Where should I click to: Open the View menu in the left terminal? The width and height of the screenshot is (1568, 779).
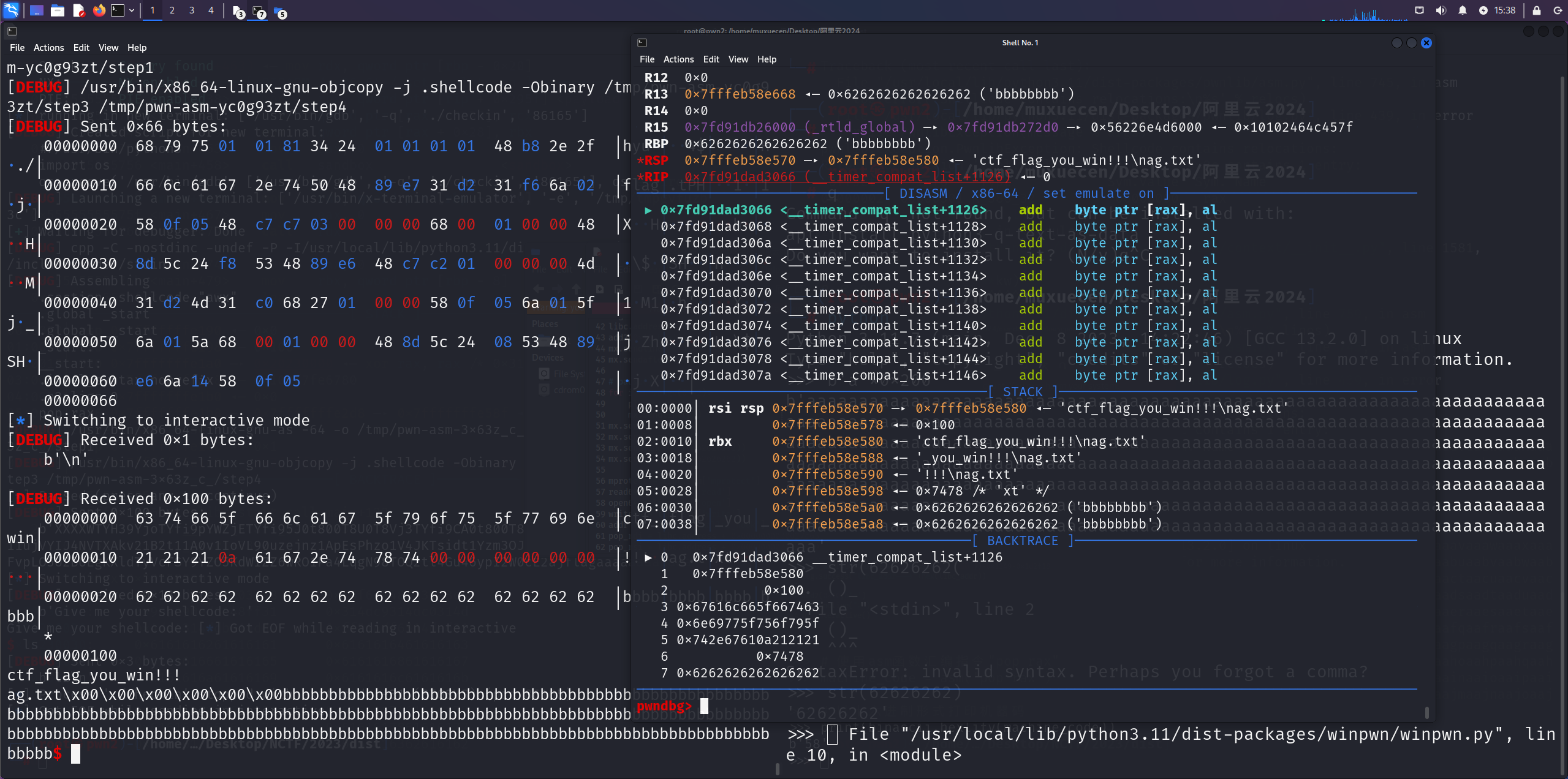coord(108,47)
